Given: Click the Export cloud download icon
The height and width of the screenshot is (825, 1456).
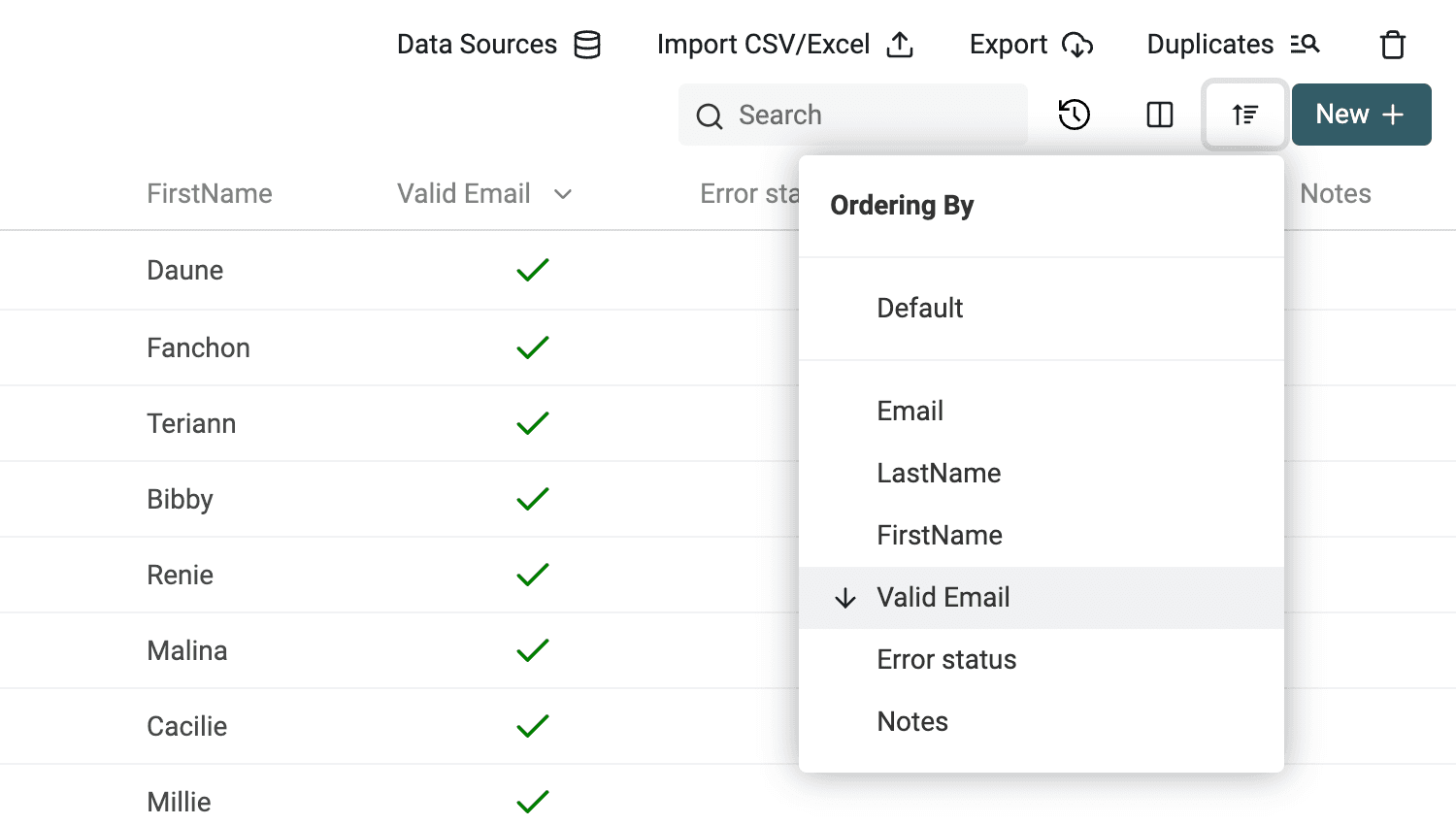Looking at the screenshot, I should click(1077, 45).
